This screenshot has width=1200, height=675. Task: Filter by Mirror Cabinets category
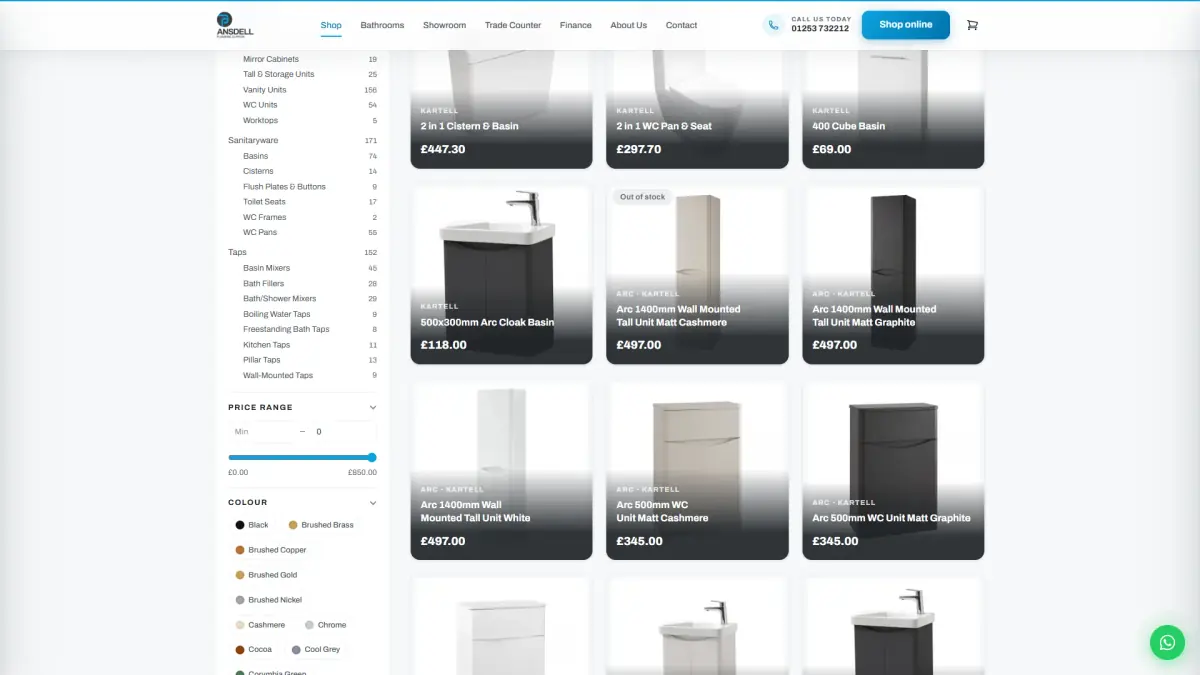271,59
